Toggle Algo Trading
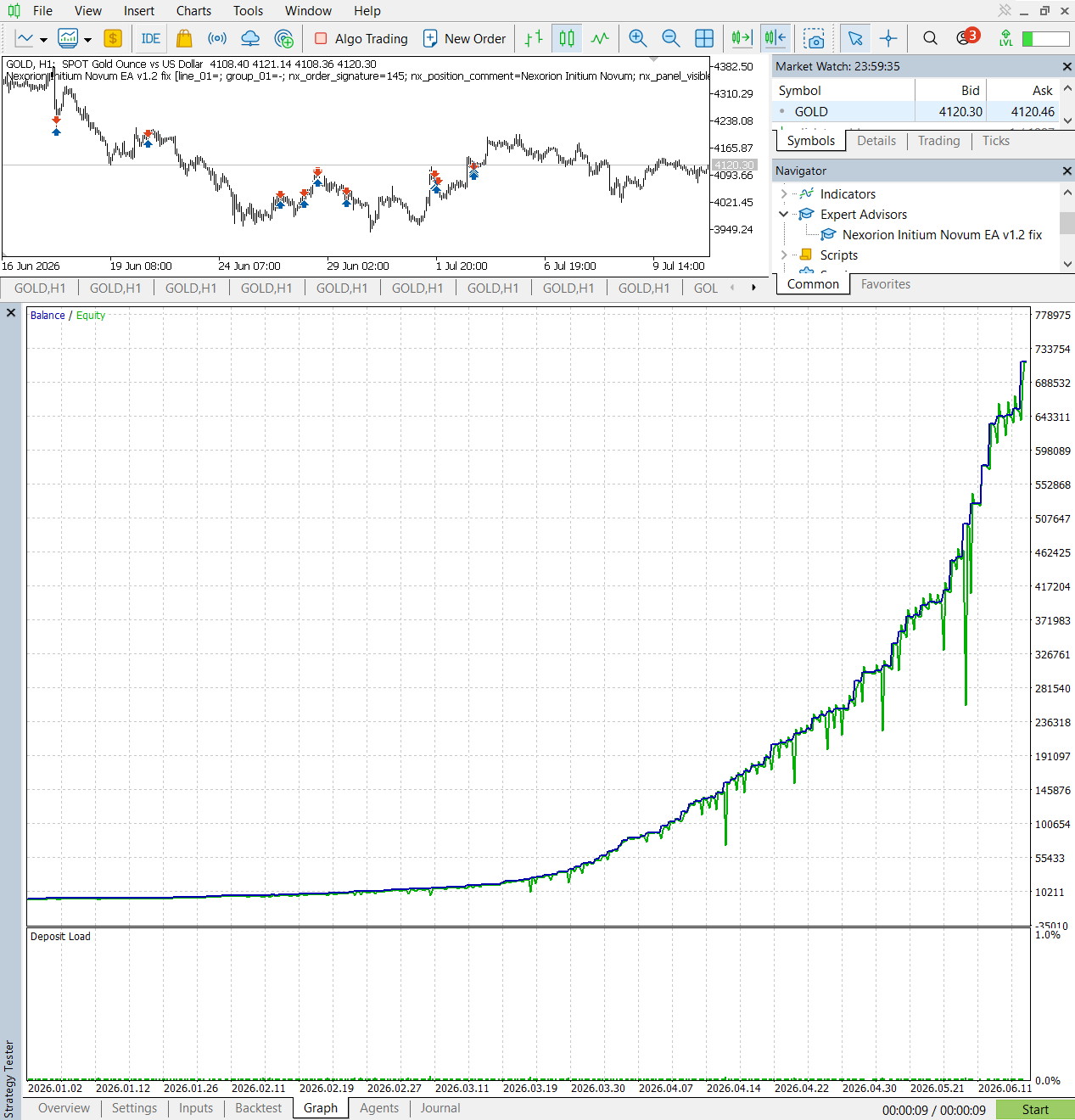 click(x=361, y=38)
